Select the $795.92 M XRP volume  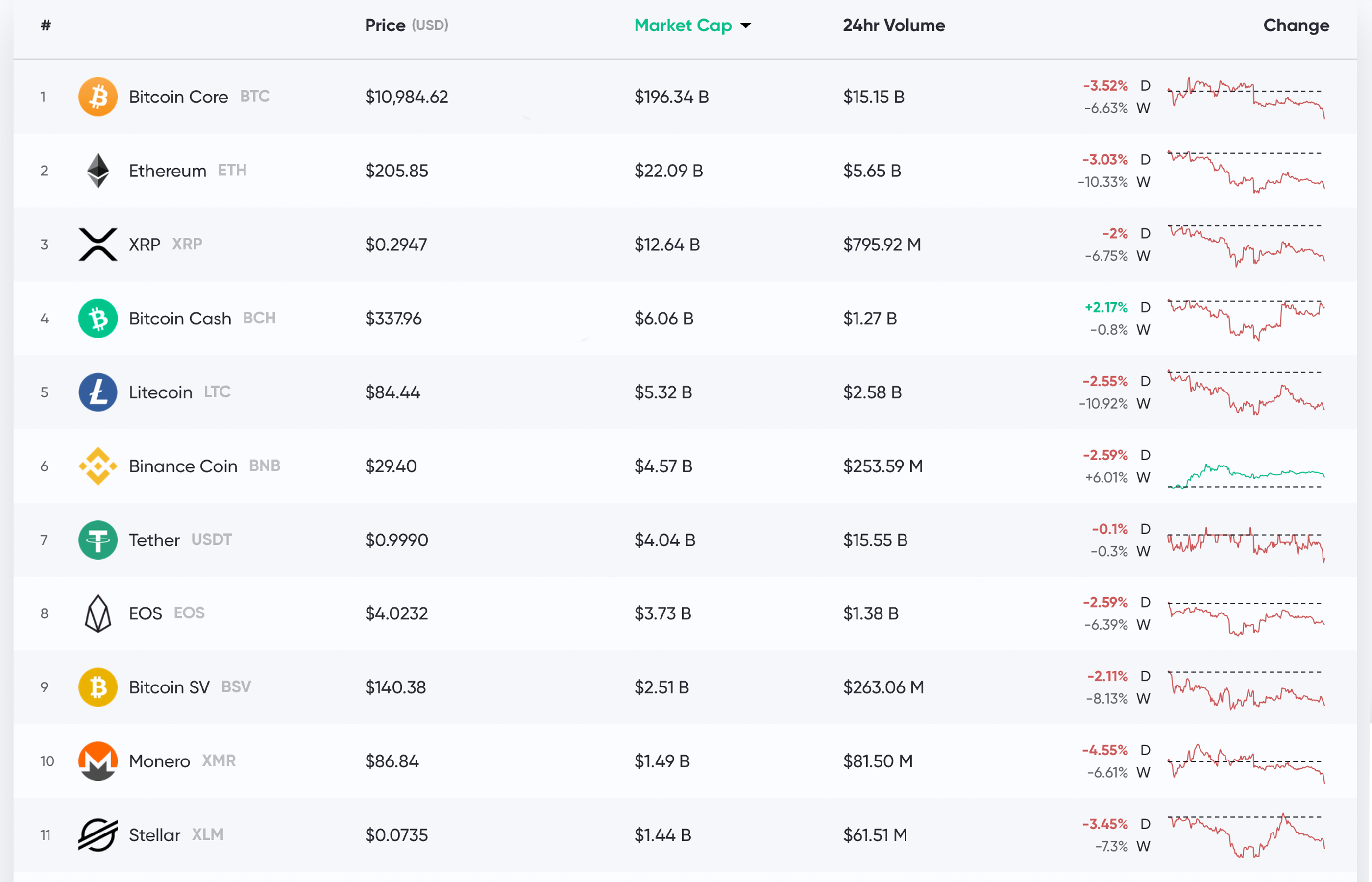click(882, 245)
